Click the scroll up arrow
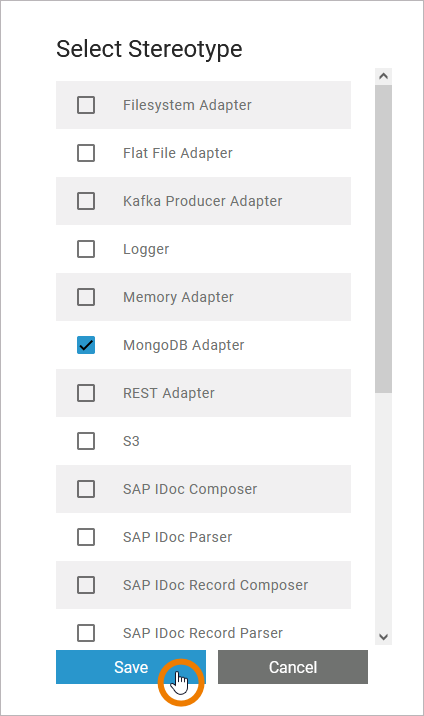The height and width of the screenshot is (716, 424). pyautogui.click(x=383, y=76)
